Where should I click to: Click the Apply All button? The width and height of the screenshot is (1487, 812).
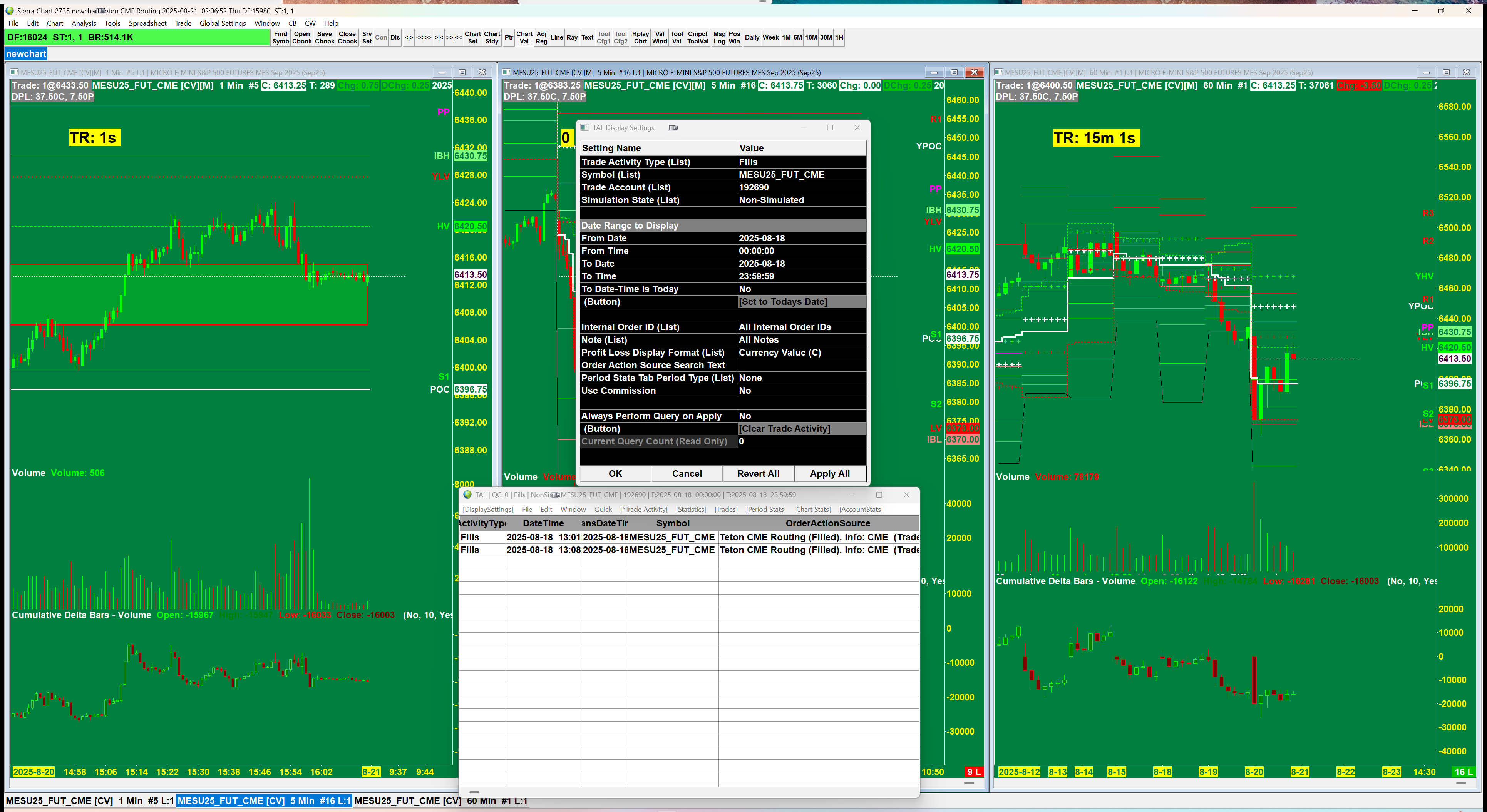click(x=830, y=474)
